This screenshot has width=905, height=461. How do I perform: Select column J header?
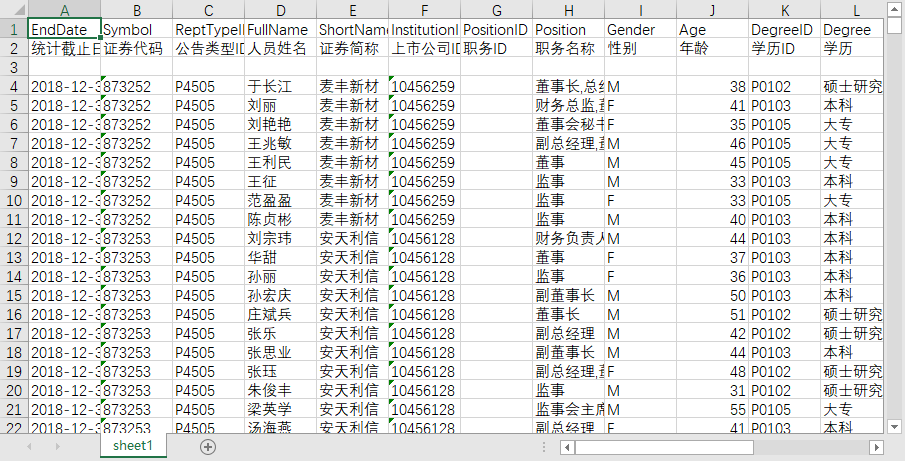coord(712,10)
